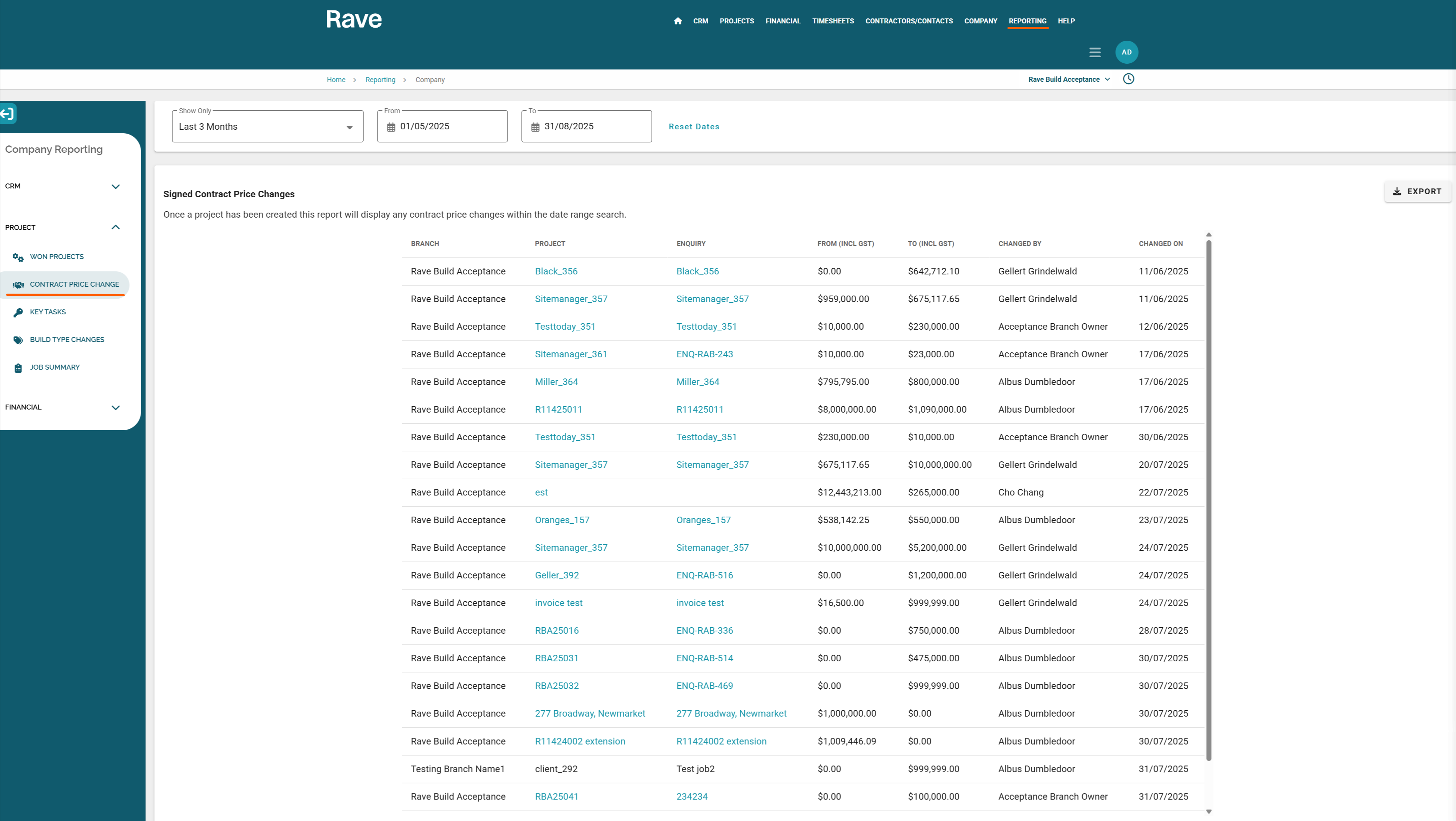1456x821 pixels.
Task: Collapse the sidebar with the exit arrow icon
Action: pos(7,114)
